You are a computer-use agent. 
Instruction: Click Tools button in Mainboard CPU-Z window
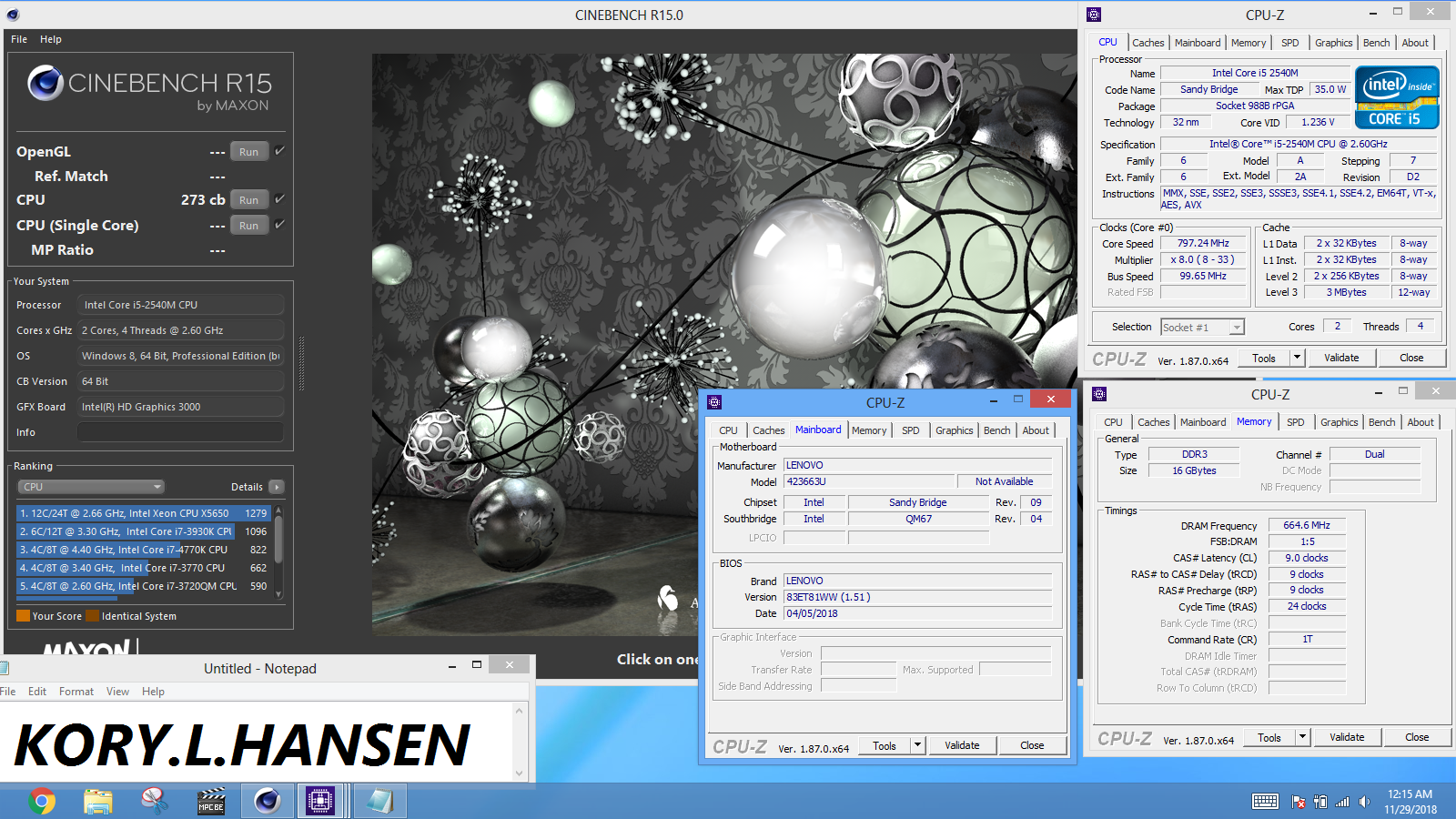[x=885, y=745]
